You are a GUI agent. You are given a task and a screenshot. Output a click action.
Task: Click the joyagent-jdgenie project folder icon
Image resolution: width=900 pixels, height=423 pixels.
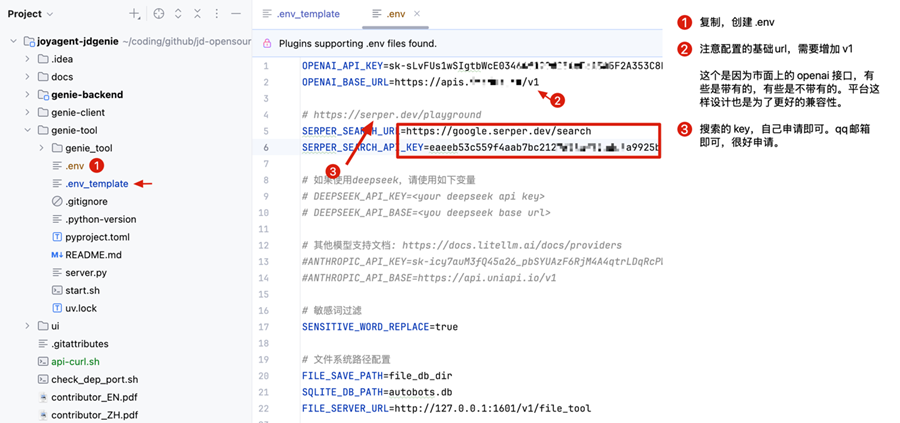(x=29, y=41)
